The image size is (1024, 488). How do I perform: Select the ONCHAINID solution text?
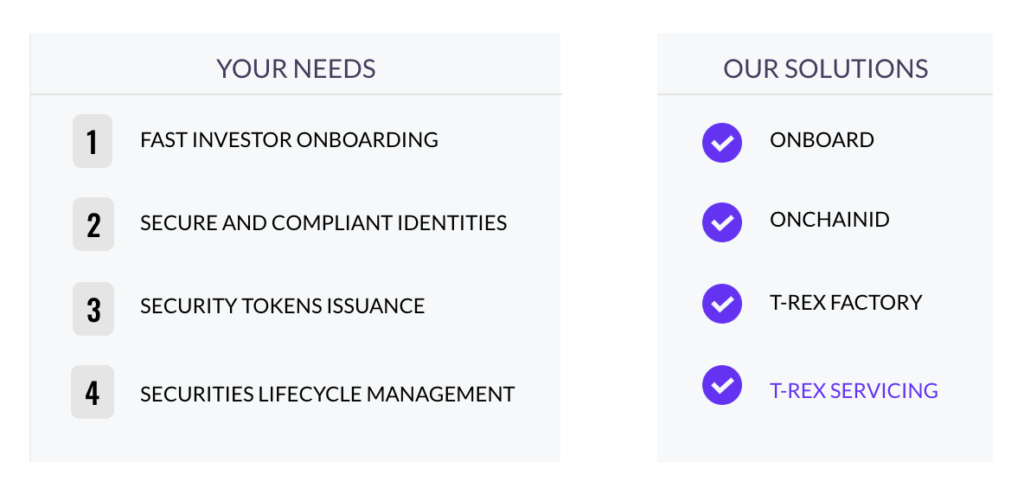point(829,220)
